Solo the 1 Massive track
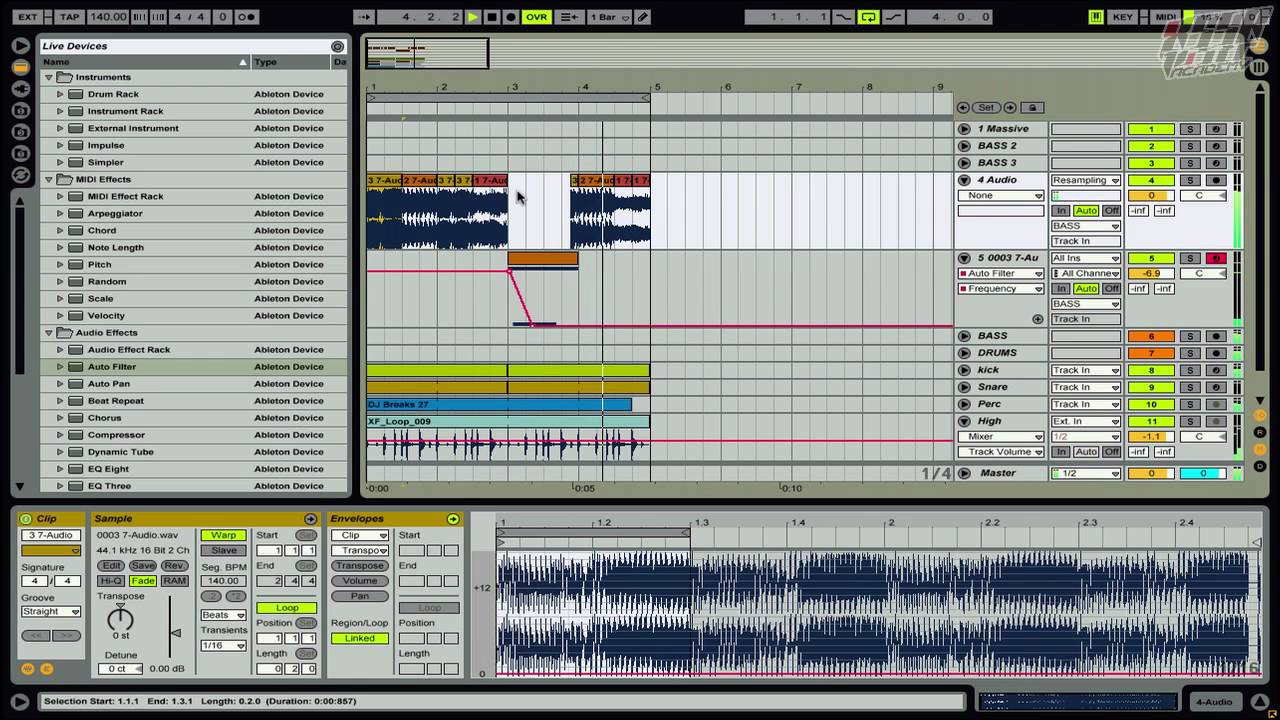The height and width of the screenshot is (720, 1280). (x=1190, y=129)
